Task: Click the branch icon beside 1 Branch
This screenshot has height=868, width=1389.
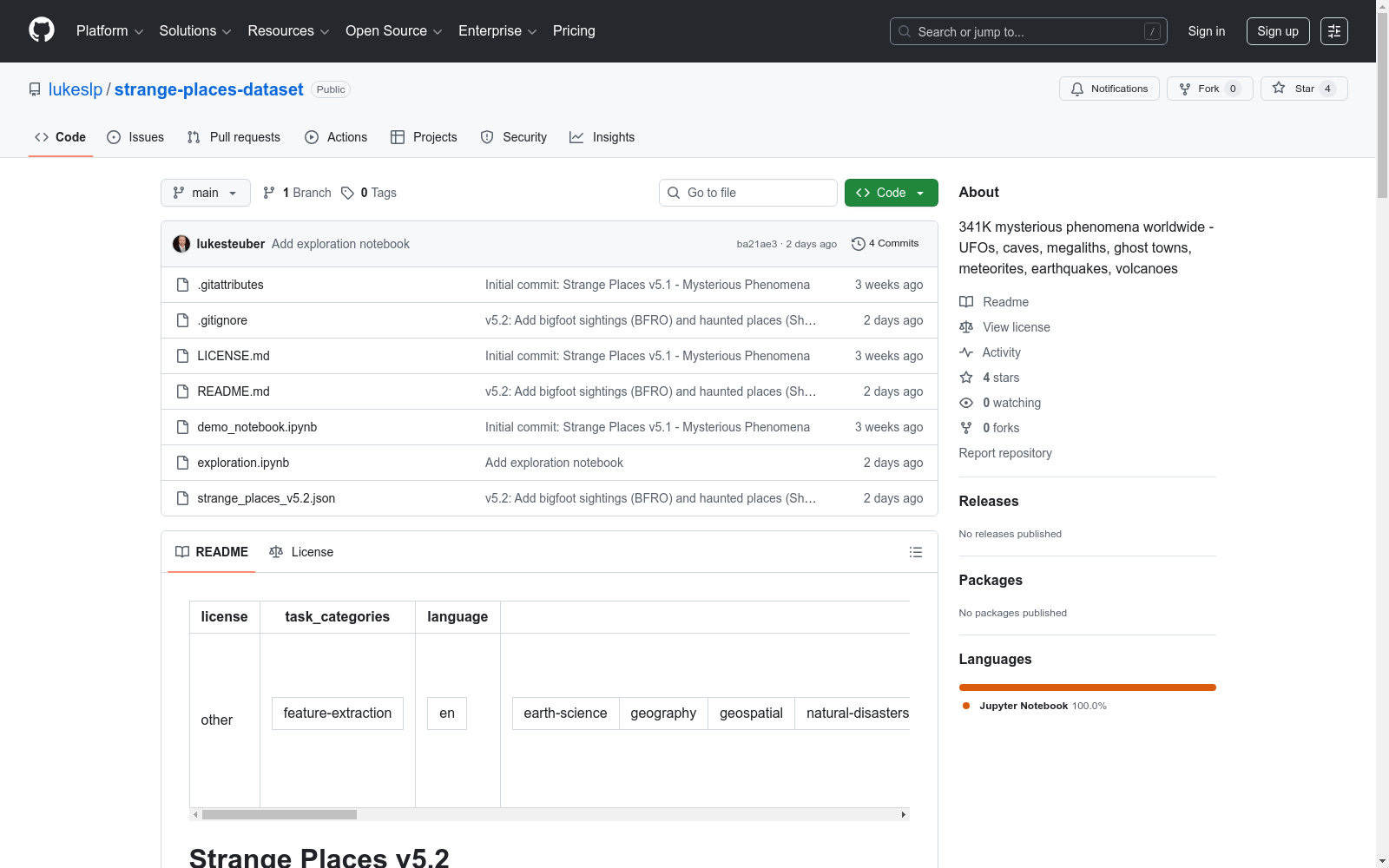Action: pyautogui.click(x=269, y=193)
